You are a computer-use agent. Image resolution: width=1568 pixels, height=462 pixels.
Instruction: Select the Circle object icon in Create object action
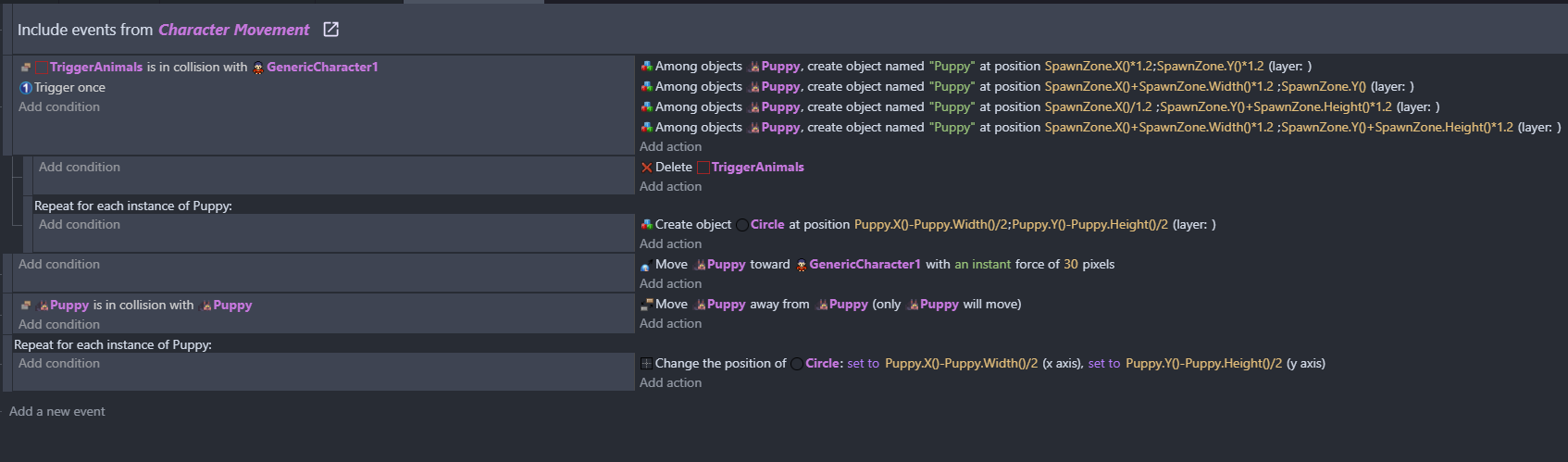coord(742,225)
